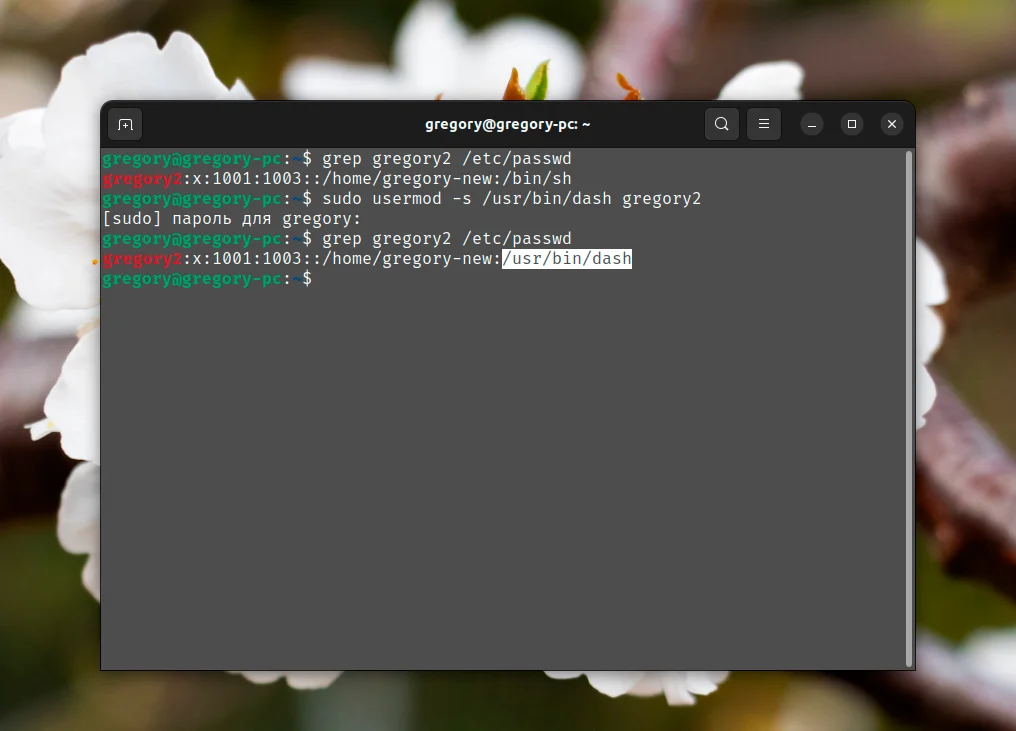The image size is (1016, 731).
Task: Click the terminal vertical scrollbar
Action: click(909, 408)
